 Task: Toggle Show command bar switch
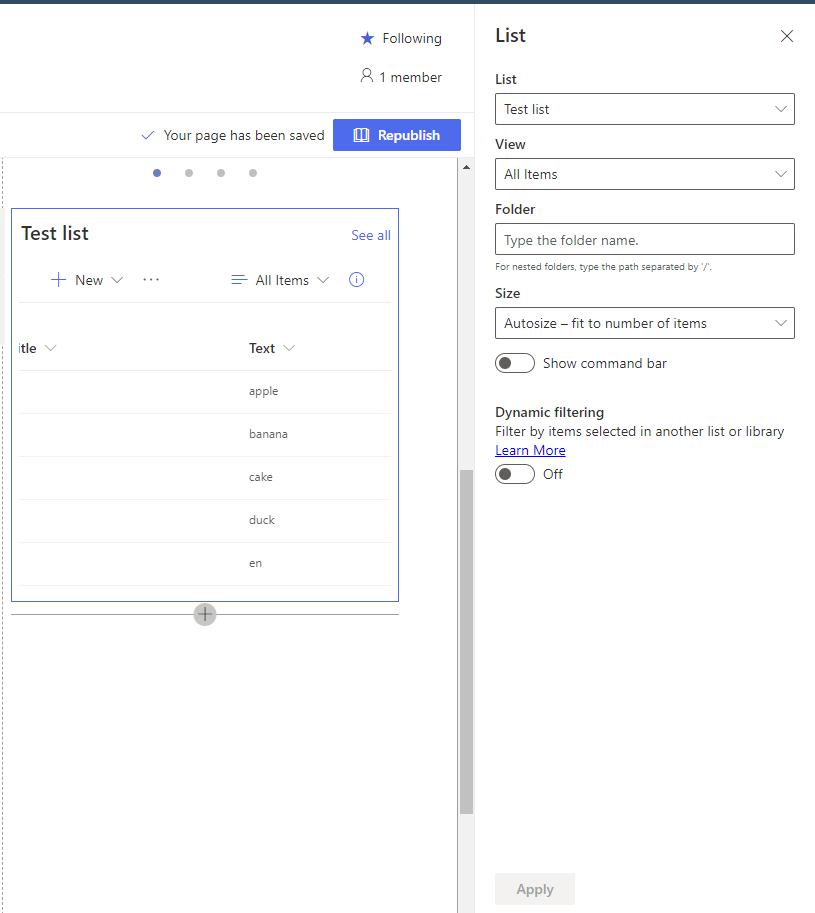(515, 363)
